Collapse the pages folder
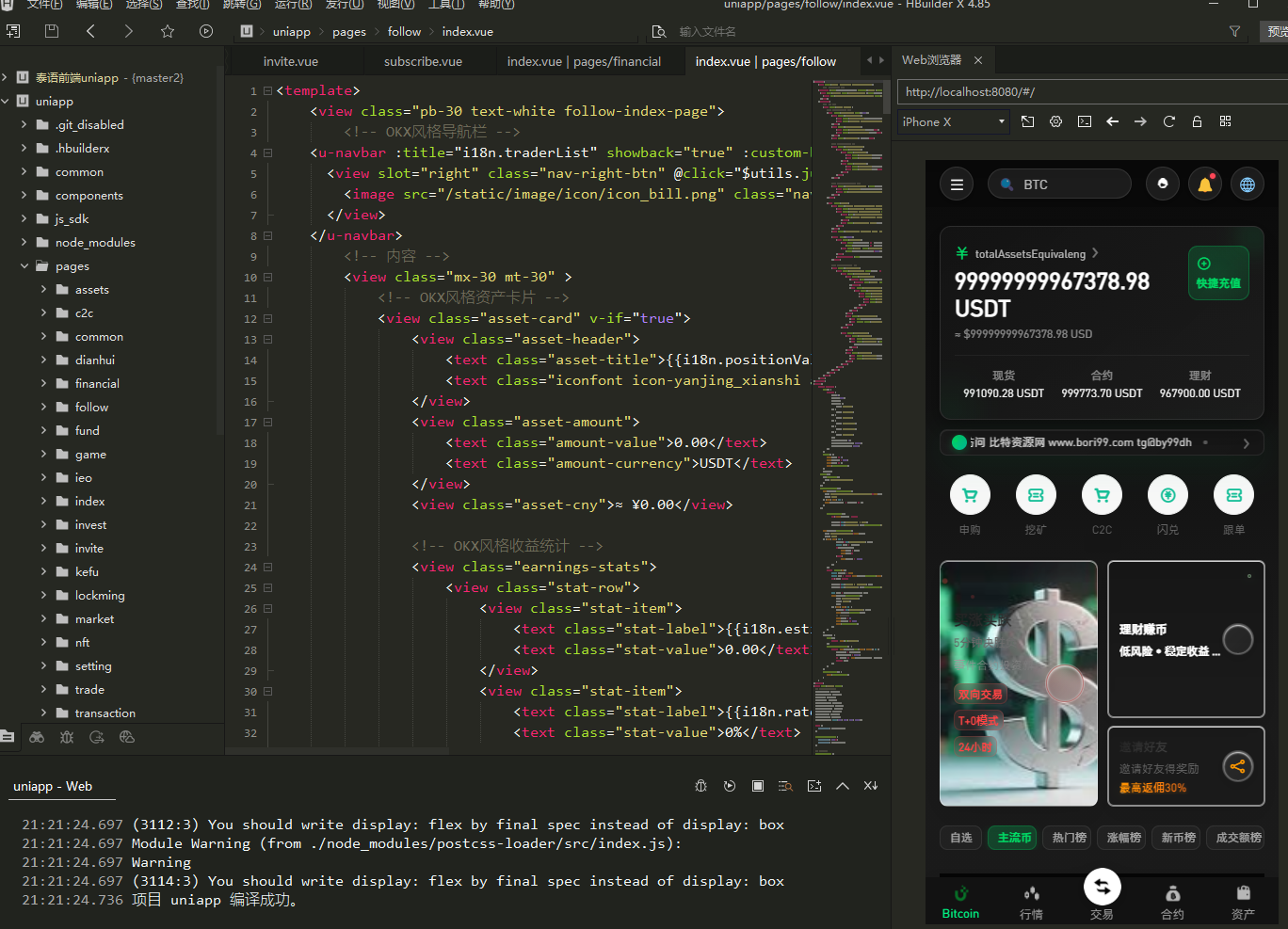The image size is (1288, 929). click(24, 266)
